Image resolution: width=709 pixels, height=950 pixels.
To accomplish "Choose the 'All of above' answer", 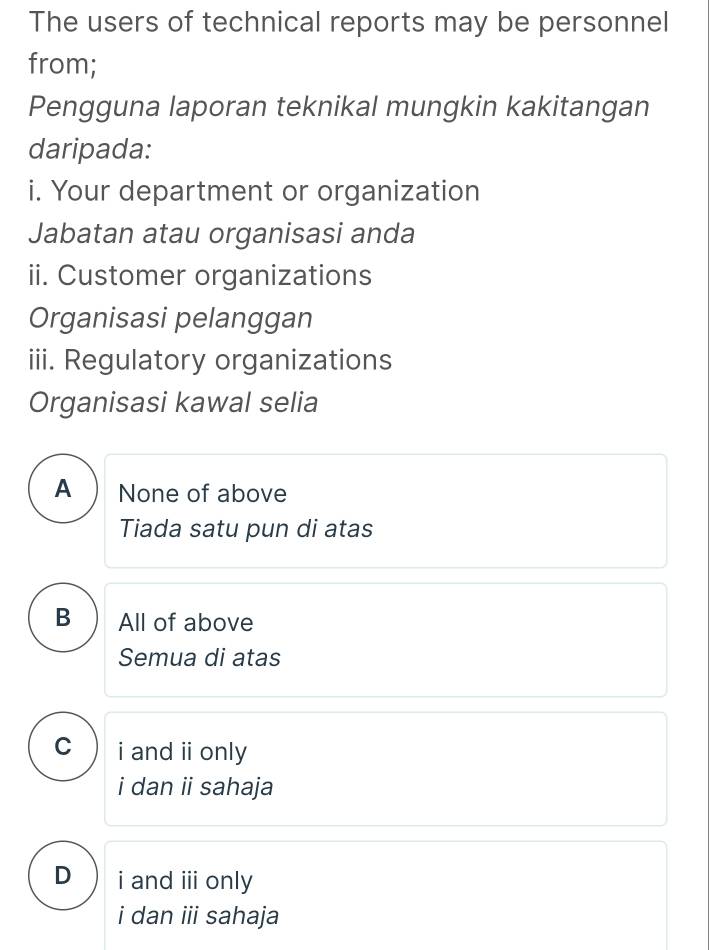I will [185, 622].
